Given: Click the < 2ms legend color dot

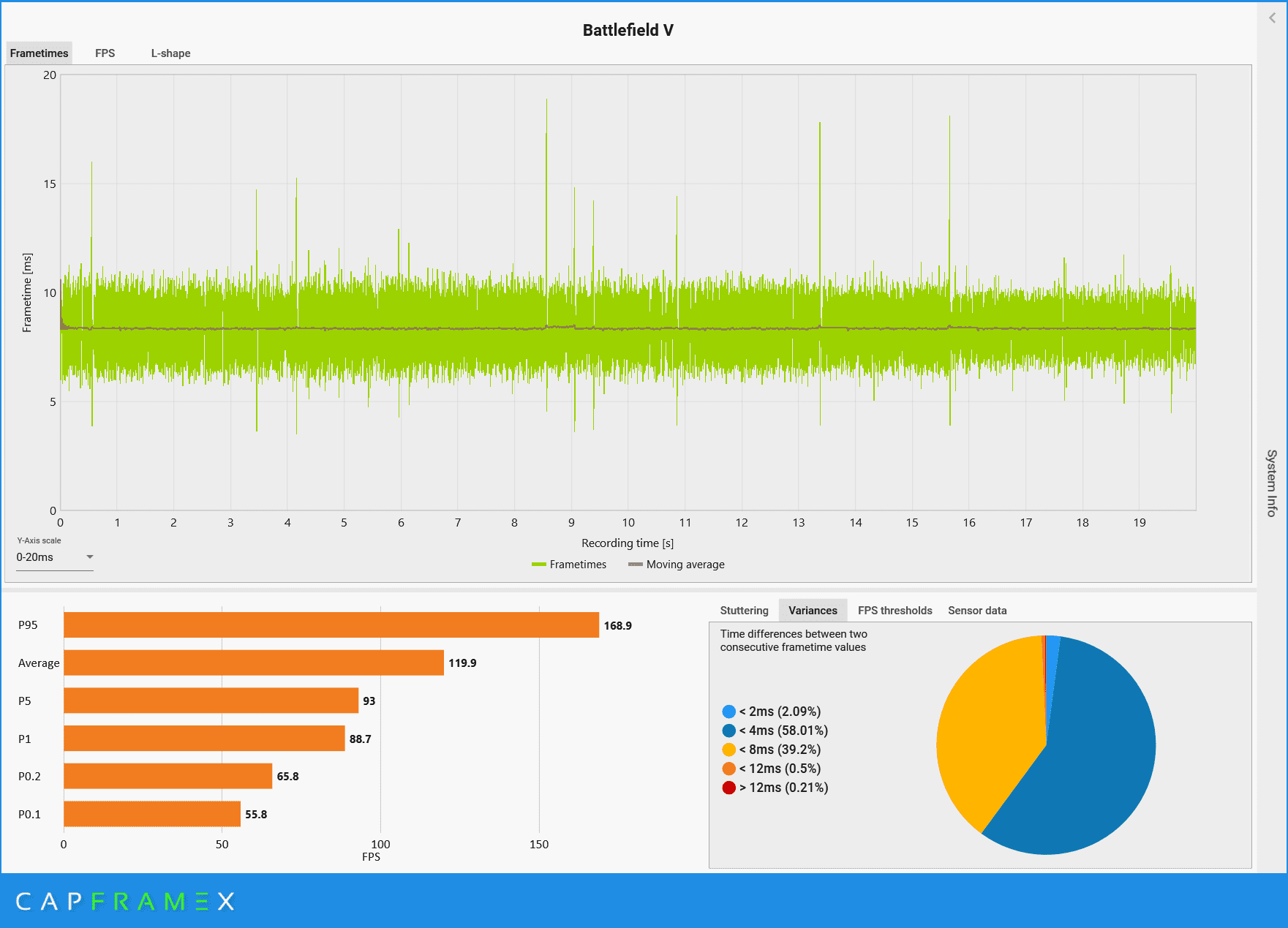Looking at the screenshot, I should click(x=728, y=712).
